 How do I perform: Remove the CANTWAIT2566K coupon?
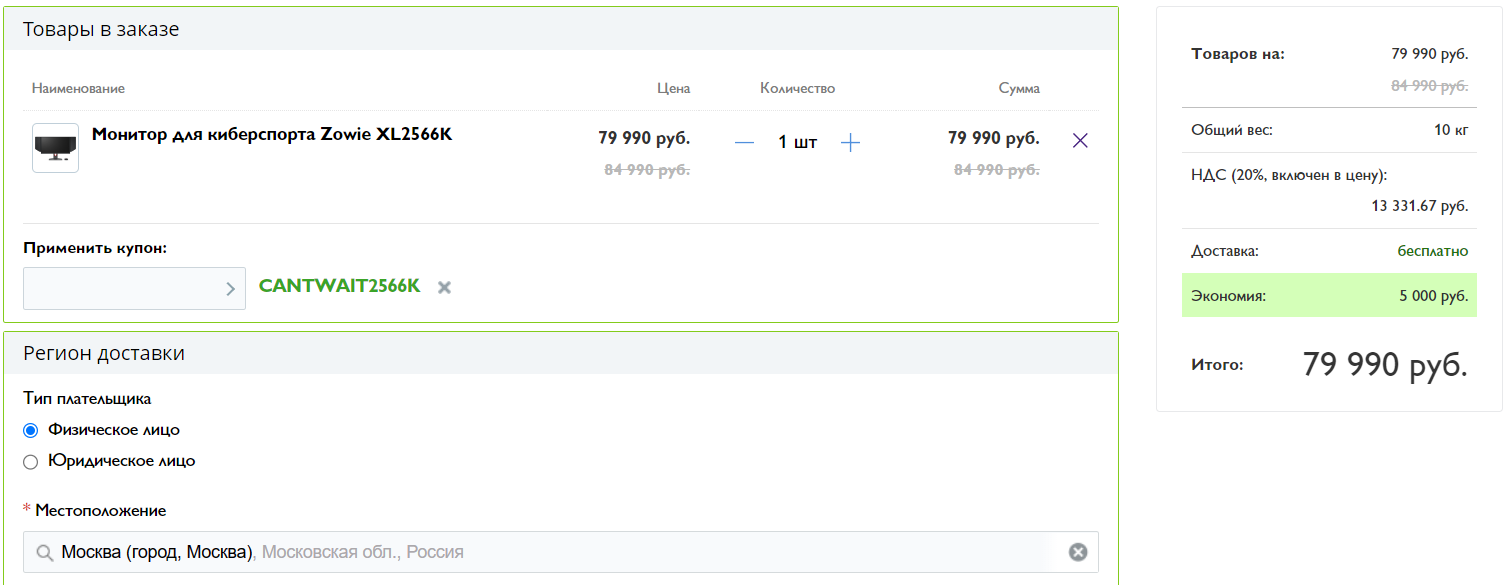click(x=444, y=288)
